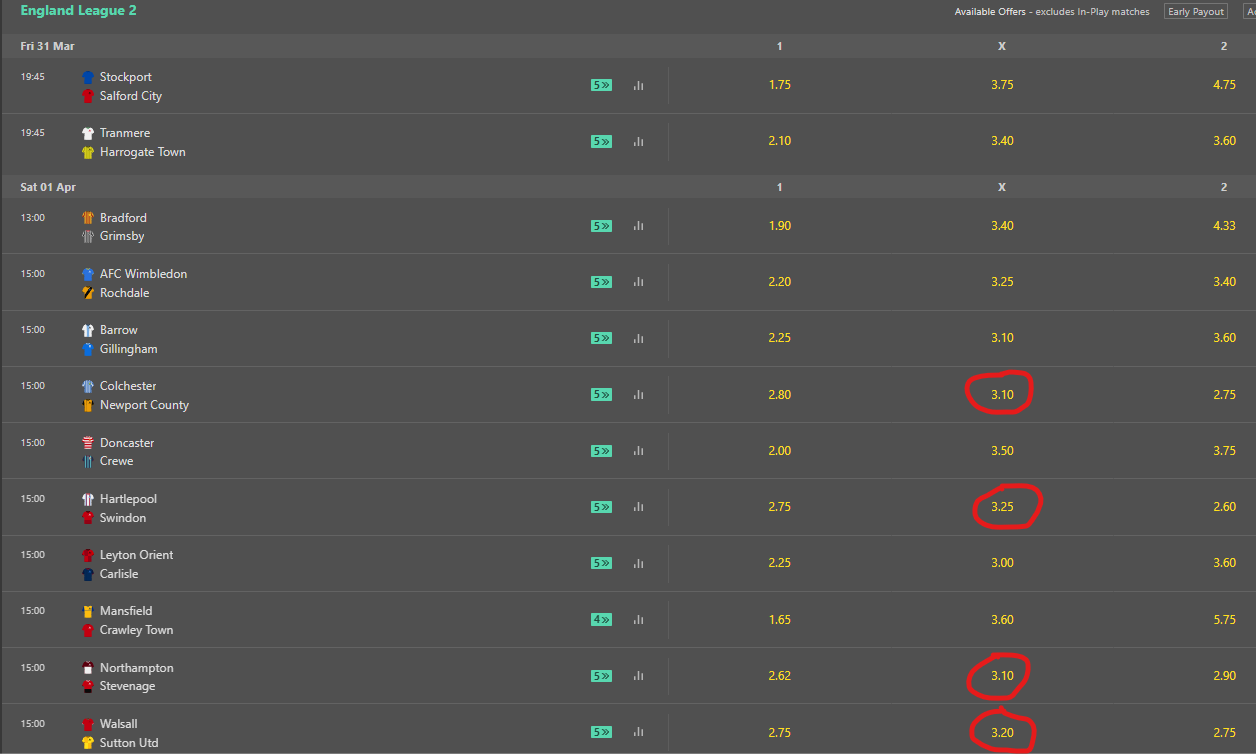Image resolution: width=1256 pixels, height=754 pixels.
Task: Select Stevenage away win odds 2.90
Action: tap(1224, 676)
